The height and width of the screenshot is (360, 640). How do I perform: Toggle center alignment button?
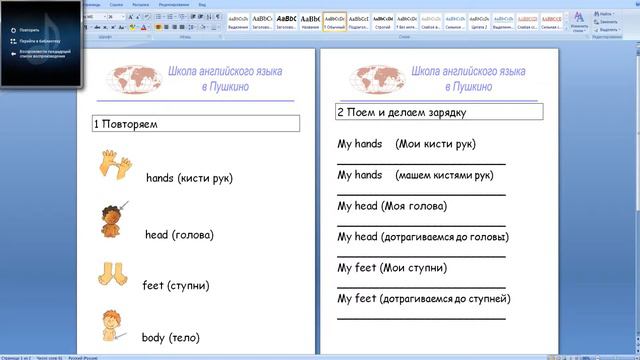167,27
